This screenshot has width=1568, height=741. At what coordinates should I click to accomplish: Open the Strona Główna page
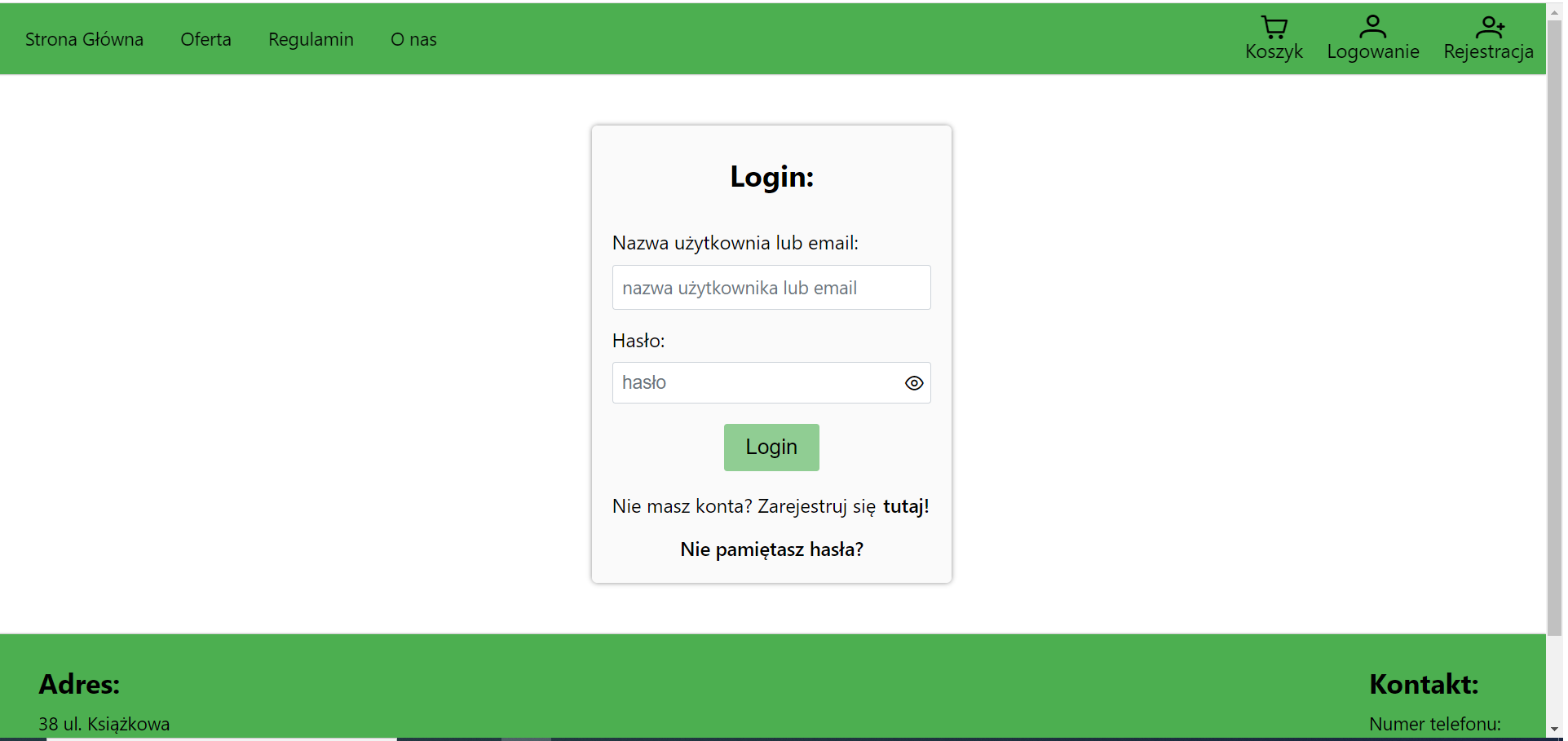[84, 38]
